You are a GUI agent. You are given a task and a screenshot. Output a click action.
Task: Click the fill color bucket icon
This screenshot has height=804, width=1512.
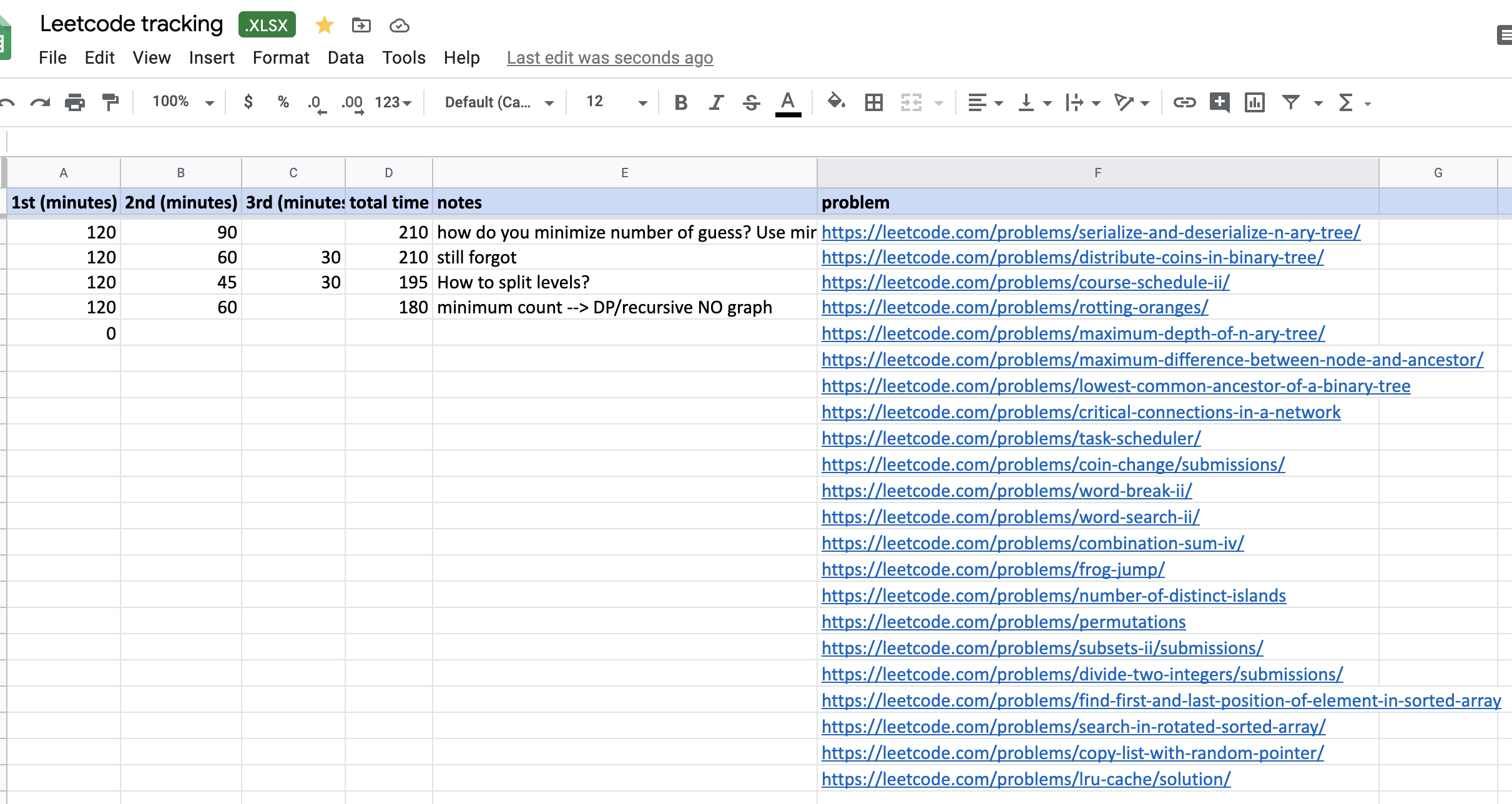pyautogui.click(x=836, y=101)
